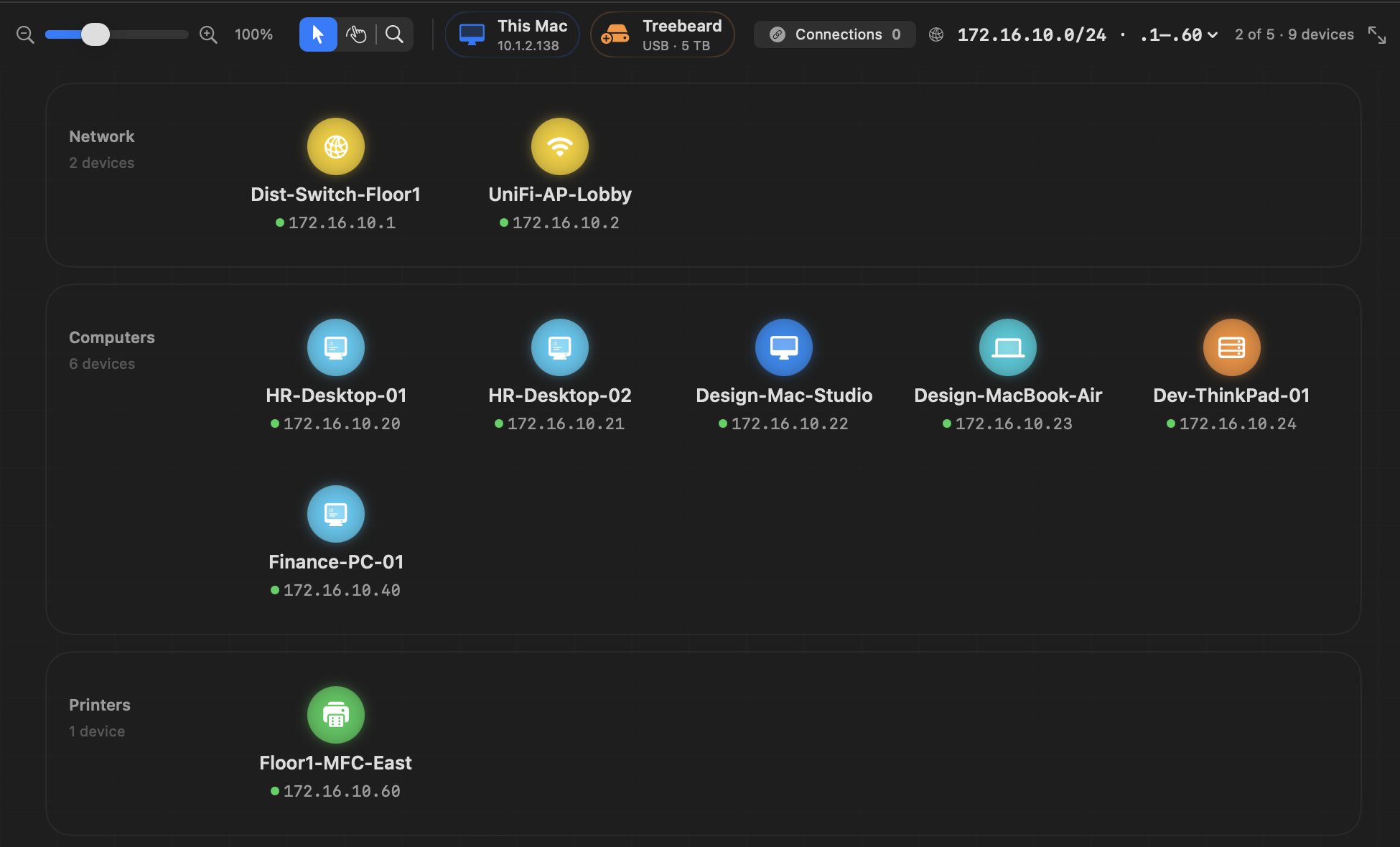
Task: Select the Dist-Switch-Floor1 globe icon
Action: pyautogui.click(x=336, y=146)
